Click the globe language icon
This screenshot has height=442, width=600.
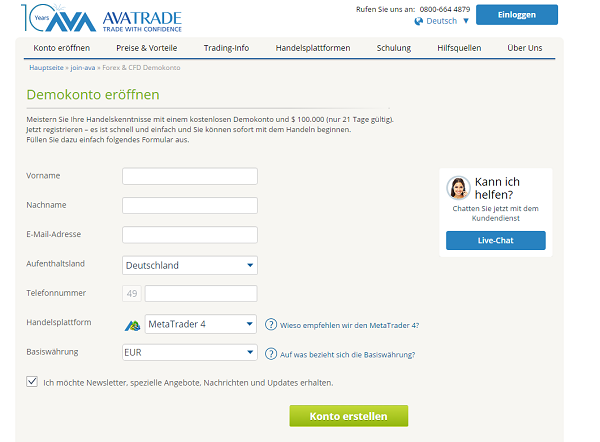coord(419,21)
